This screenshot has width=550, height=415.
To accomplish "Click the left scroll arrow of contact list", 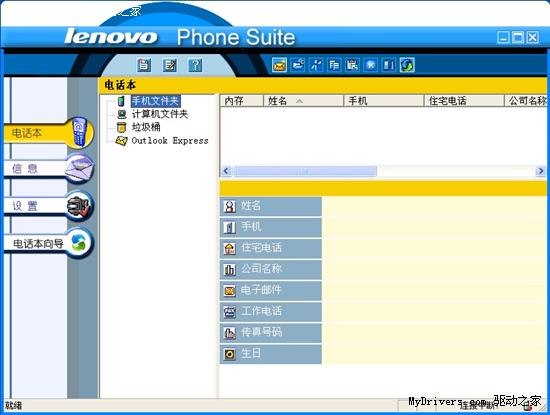I will (x=227, y=171).
